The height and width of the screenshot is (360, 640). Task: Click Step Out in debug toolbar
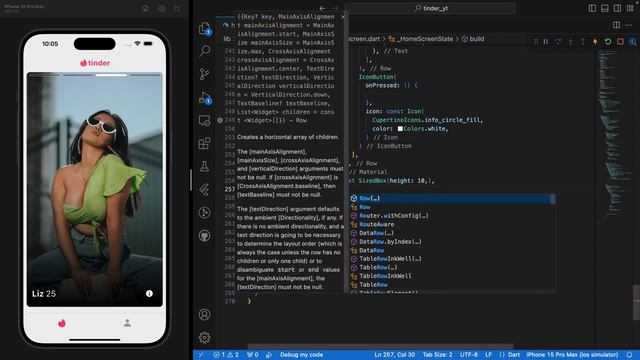pyautogui.click(x=583, y=42)
